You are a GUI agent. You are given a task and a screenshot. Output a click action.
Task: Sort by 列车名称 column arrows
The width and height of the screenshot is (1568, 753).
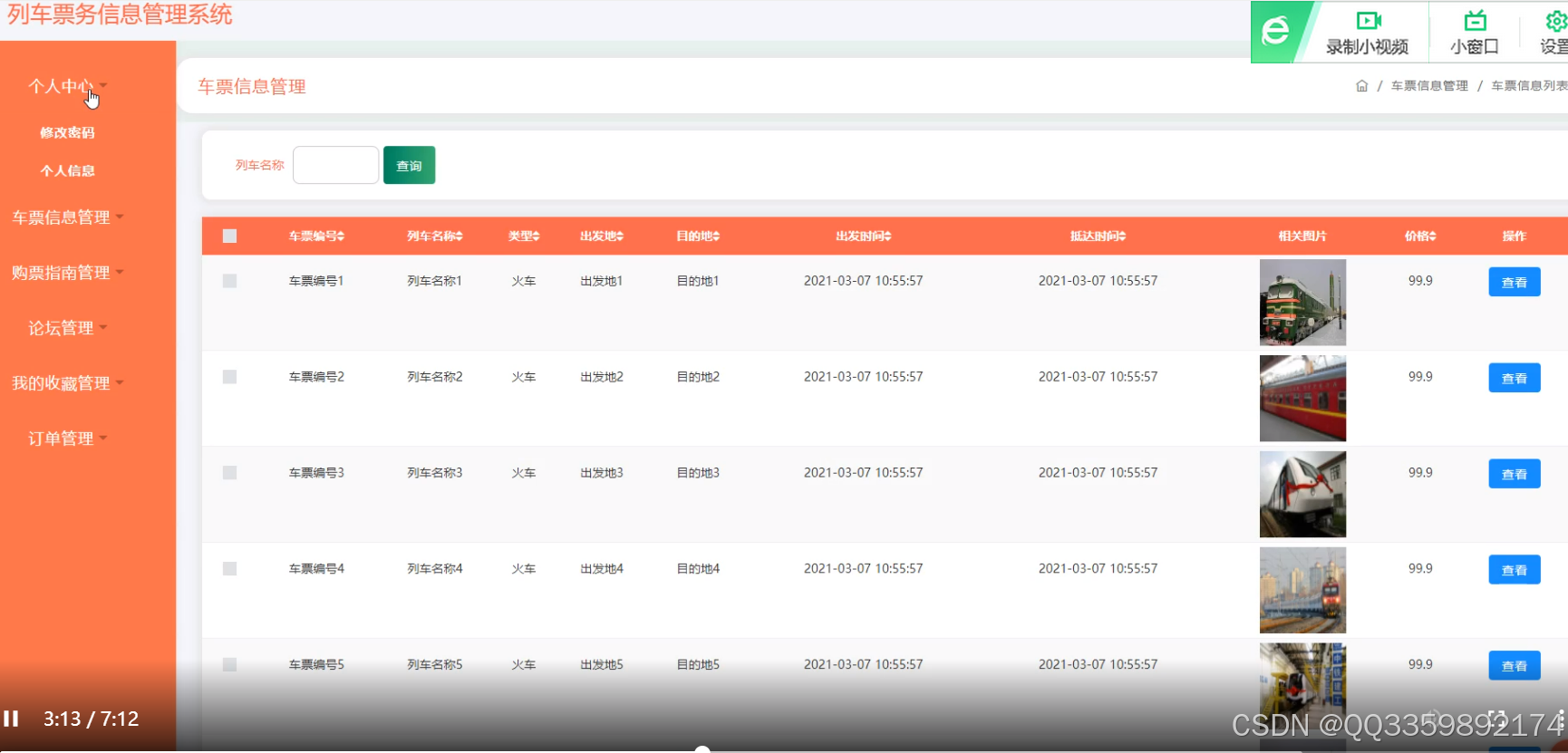coord(460,237)
